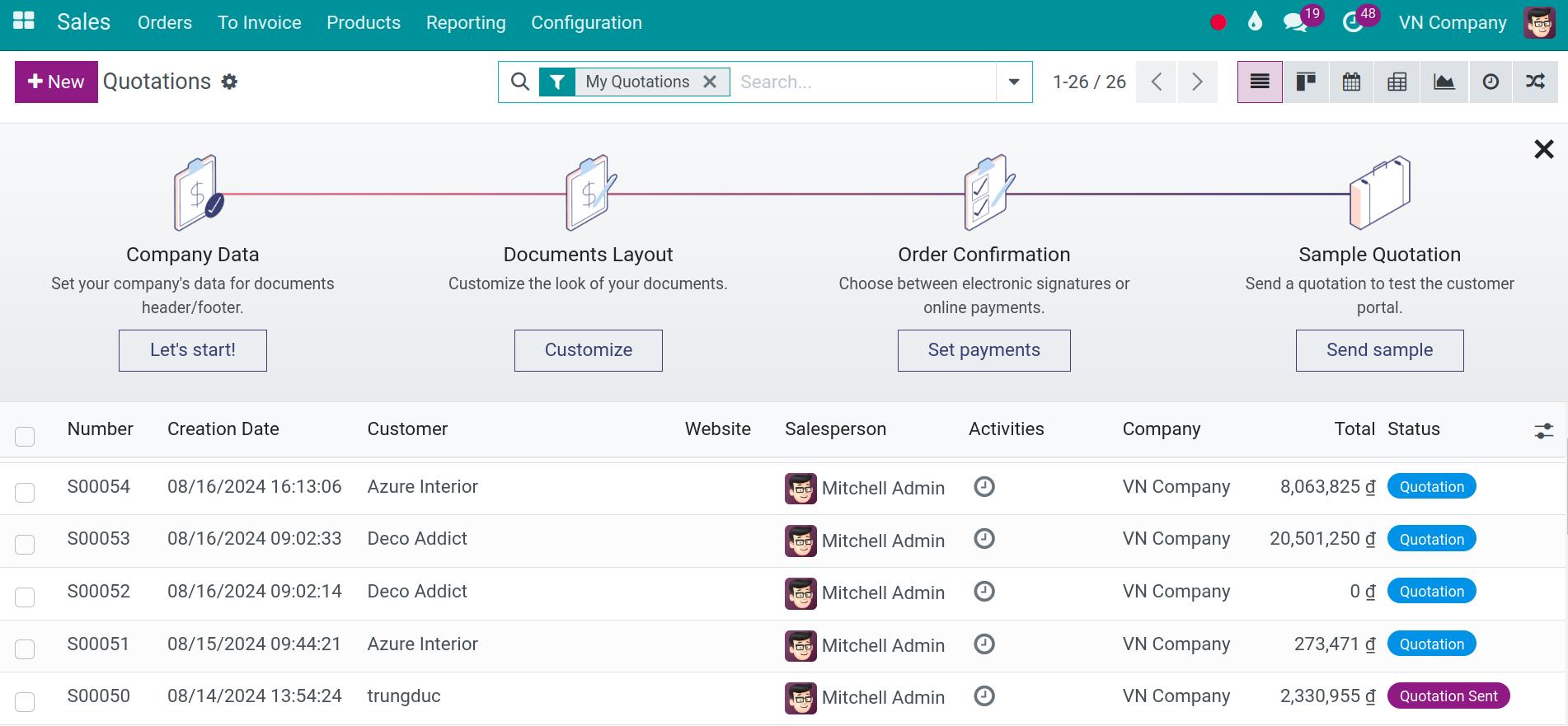Expand the search options dropdown arrow
The image size is (1568, 726).
pyautogui.click(x=1014, y=82)
